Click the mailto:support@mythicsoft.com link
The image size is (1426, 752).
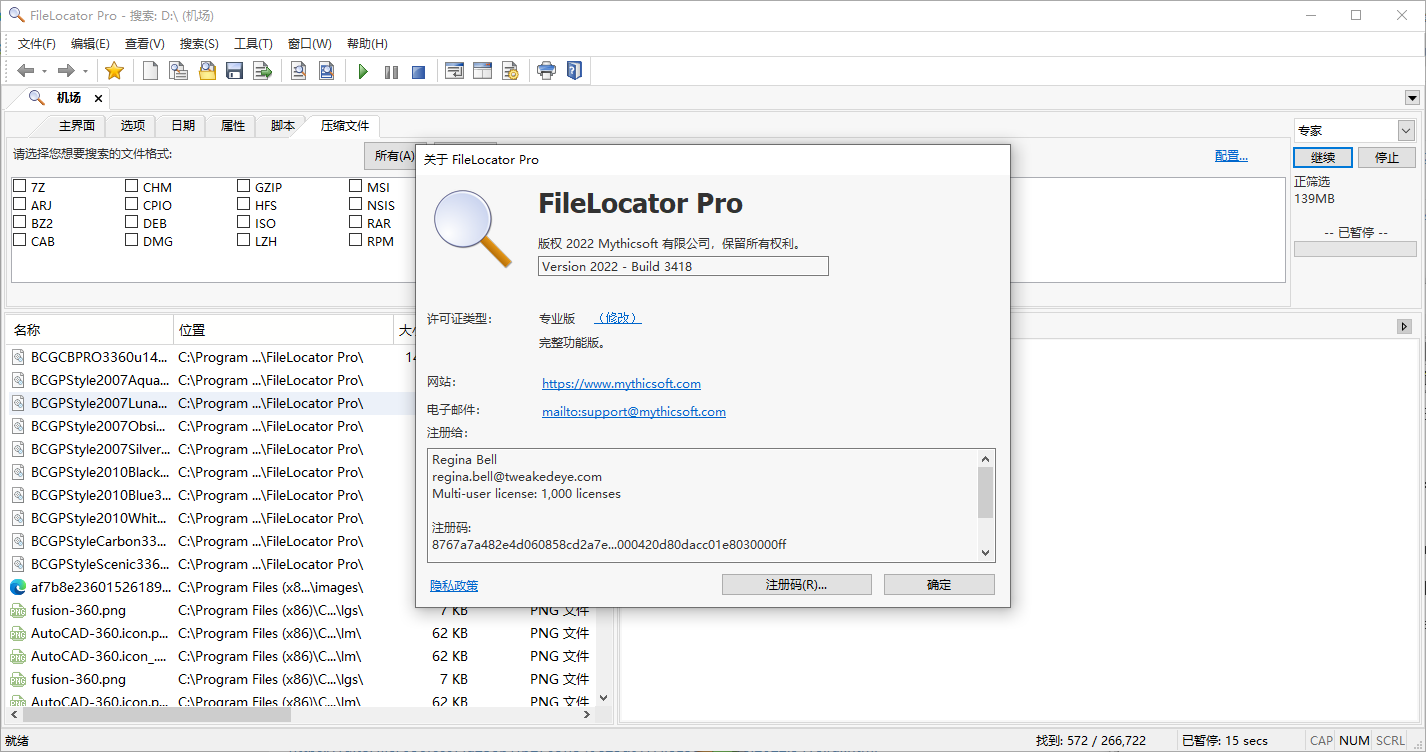click(x=634, y=411)
